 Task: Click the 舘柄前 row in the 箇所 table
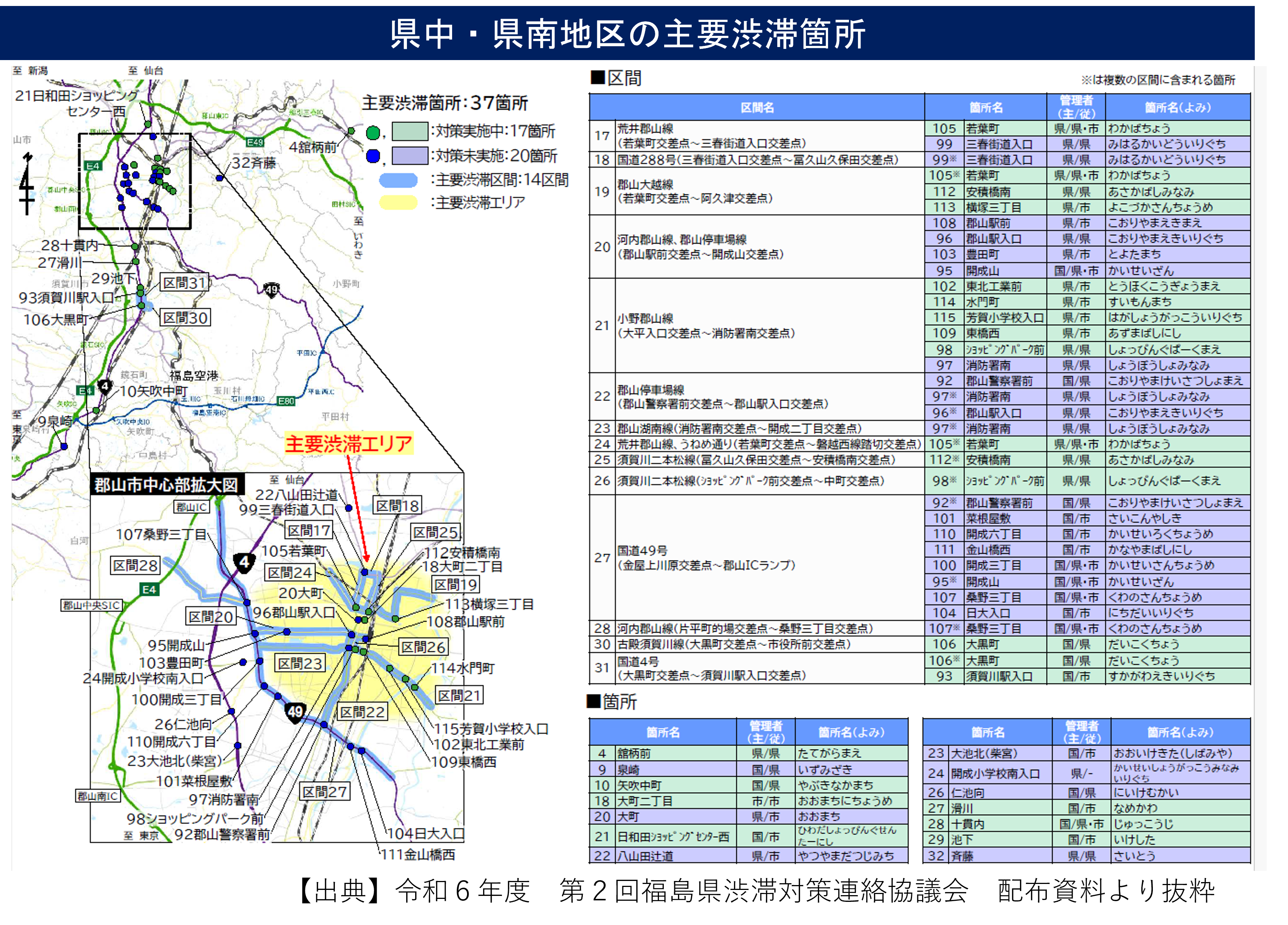pyautogui.click(x=748, y=754)
